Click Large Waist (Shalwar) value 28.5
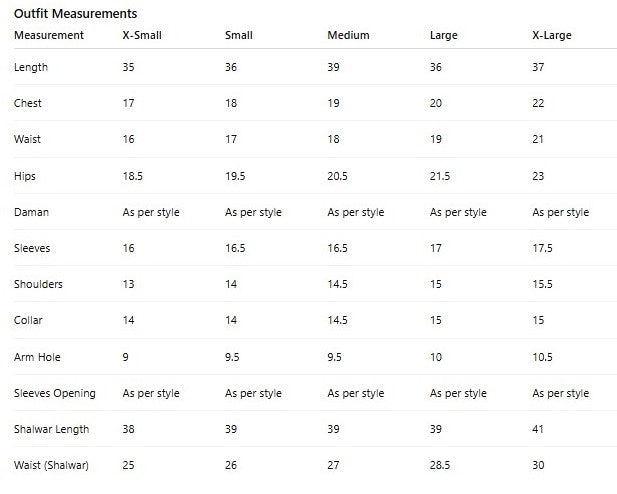The height and width of the screenshot is (494, 617). coord(440,466)
